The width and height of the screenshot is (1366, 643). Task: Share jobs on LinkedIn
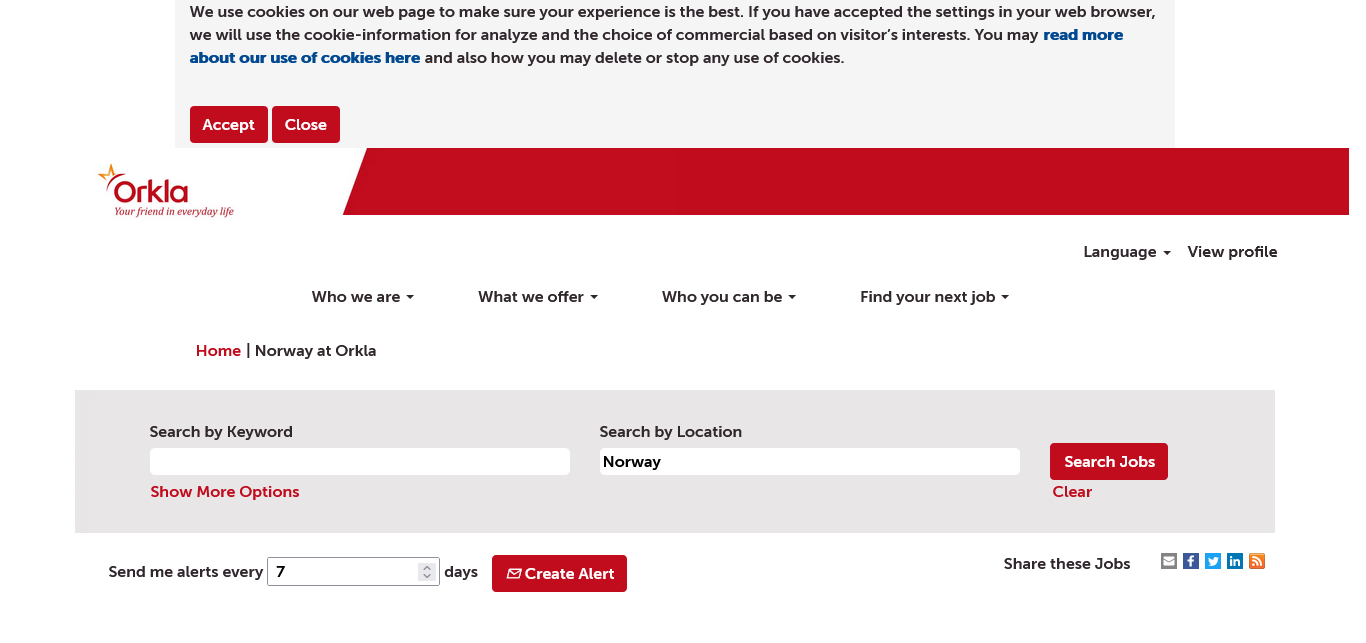click(x=1235, y=561)
